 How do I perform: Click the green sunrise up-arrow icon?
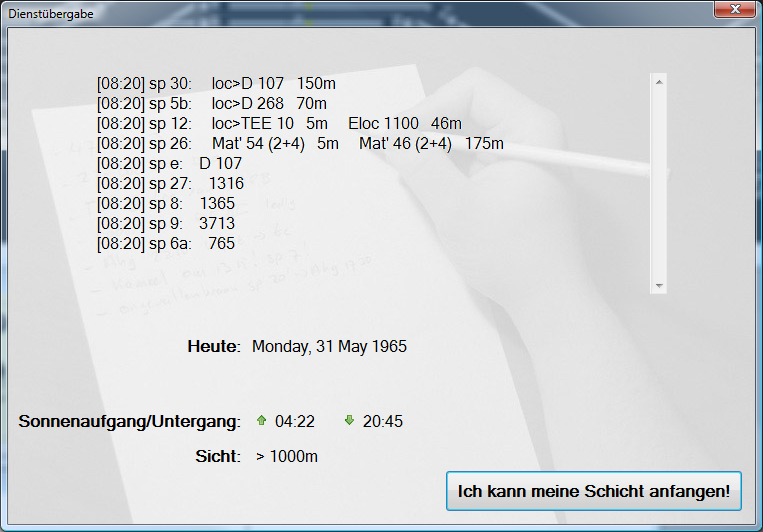click(262, 421)
